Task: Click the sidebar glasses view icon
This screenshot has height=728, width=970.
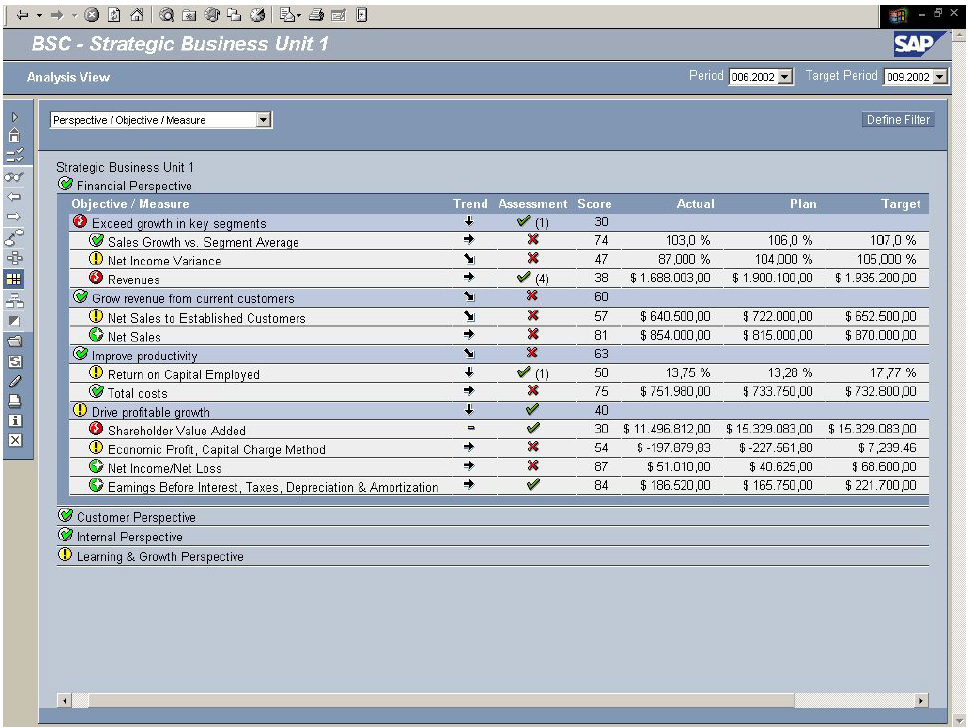Action: pyautogui.click(x=14, y=178)
